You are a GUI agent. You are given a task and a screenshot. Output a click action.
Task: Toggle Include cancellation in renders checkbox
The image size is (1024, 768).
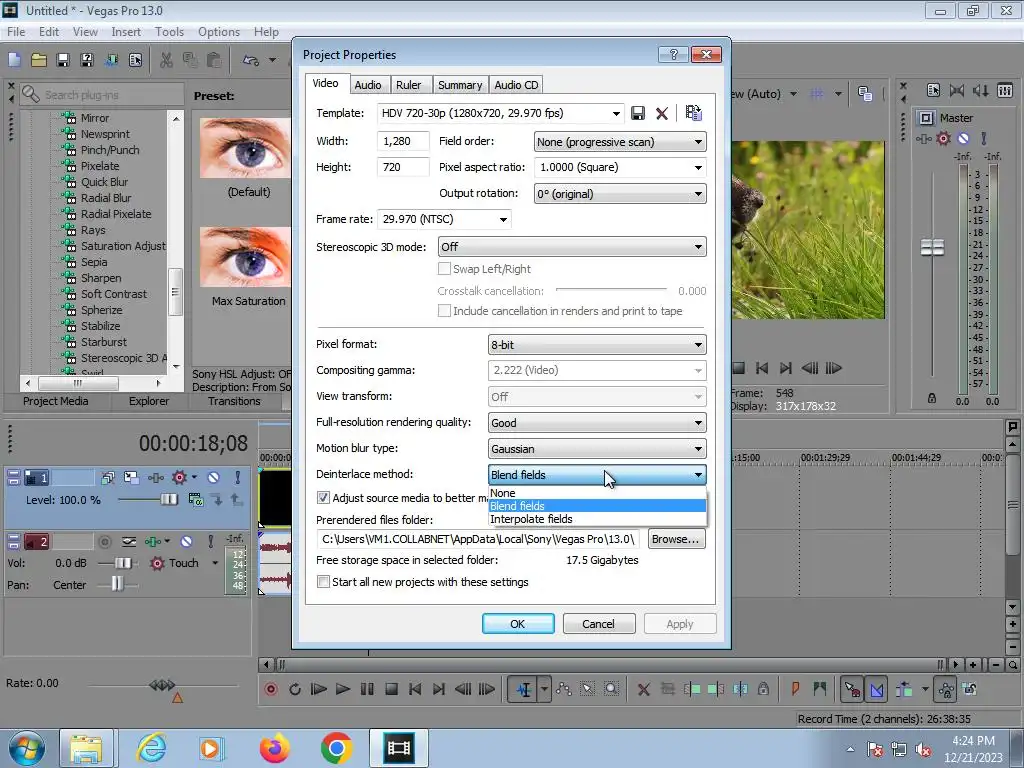[444, 311]
